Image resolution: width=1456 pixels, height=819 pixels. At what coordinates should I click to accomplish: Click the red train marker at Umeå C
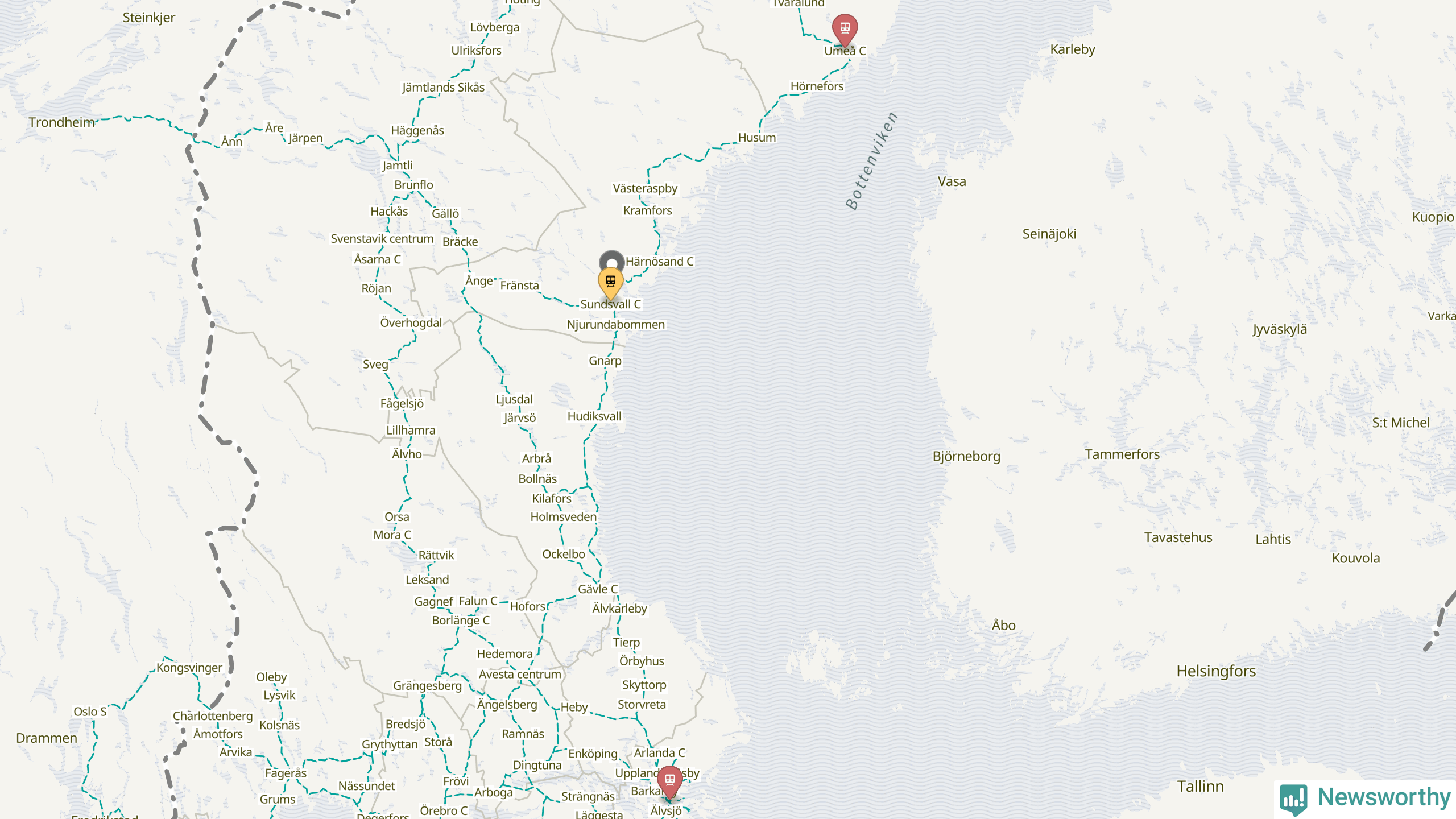845,30
